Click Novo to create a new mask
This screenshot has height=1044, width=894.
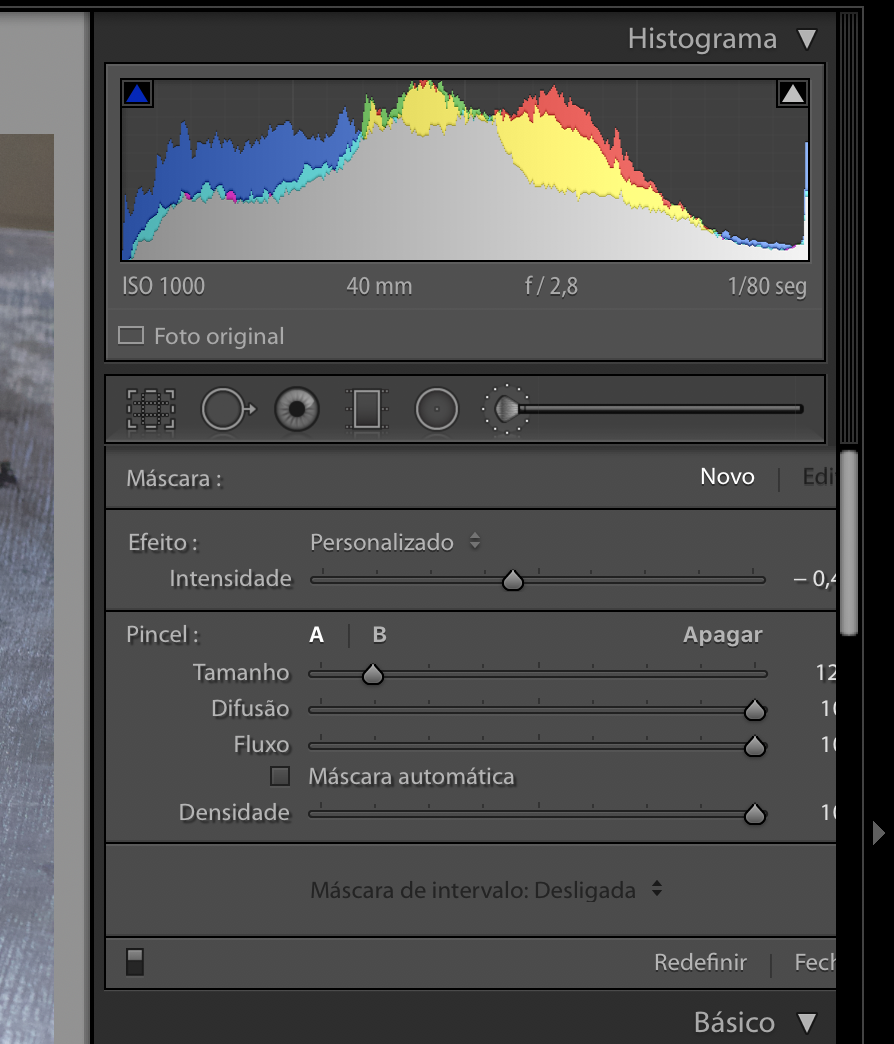(727, 477)
